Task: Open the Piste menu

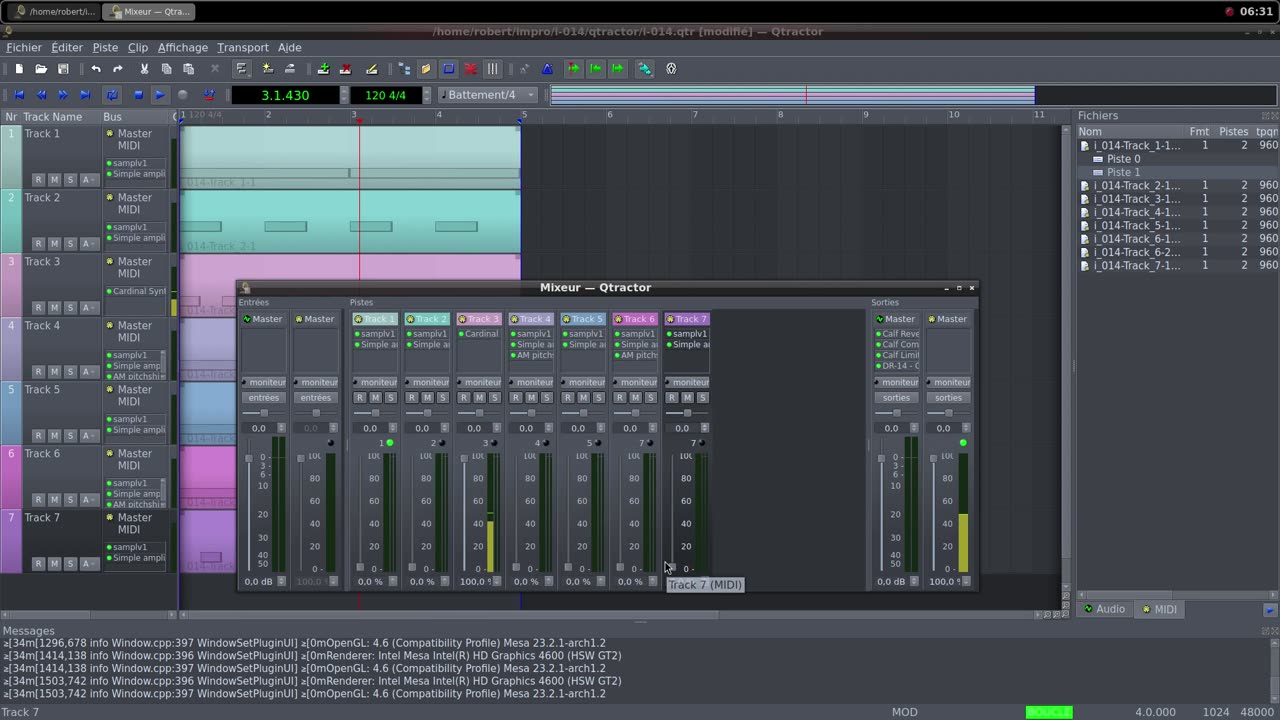Action: pyautogui.click(x=105, y=47)
